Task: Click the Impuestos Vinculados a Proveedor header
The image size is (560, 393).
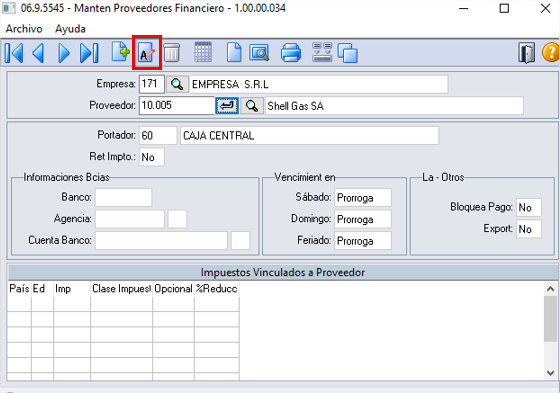Action: [282, 273]
